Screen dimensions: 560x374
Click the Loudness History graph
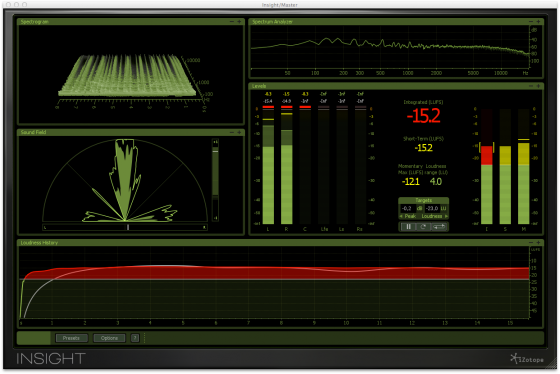click(x=274, y=282)
